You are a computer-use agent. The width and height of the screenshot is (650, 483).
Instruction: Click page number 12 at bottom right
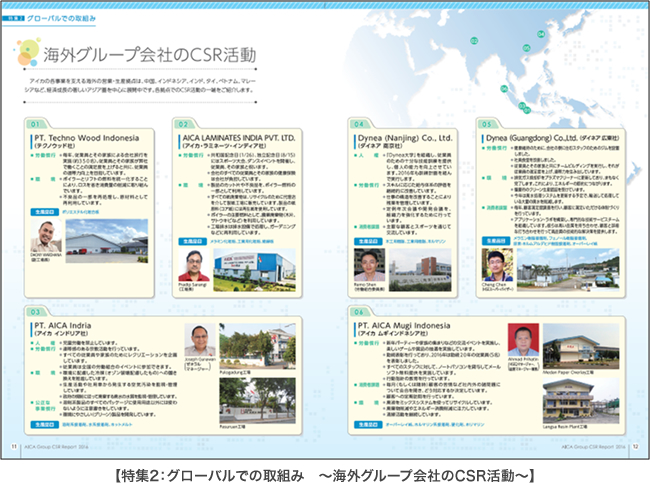(635, 447)
